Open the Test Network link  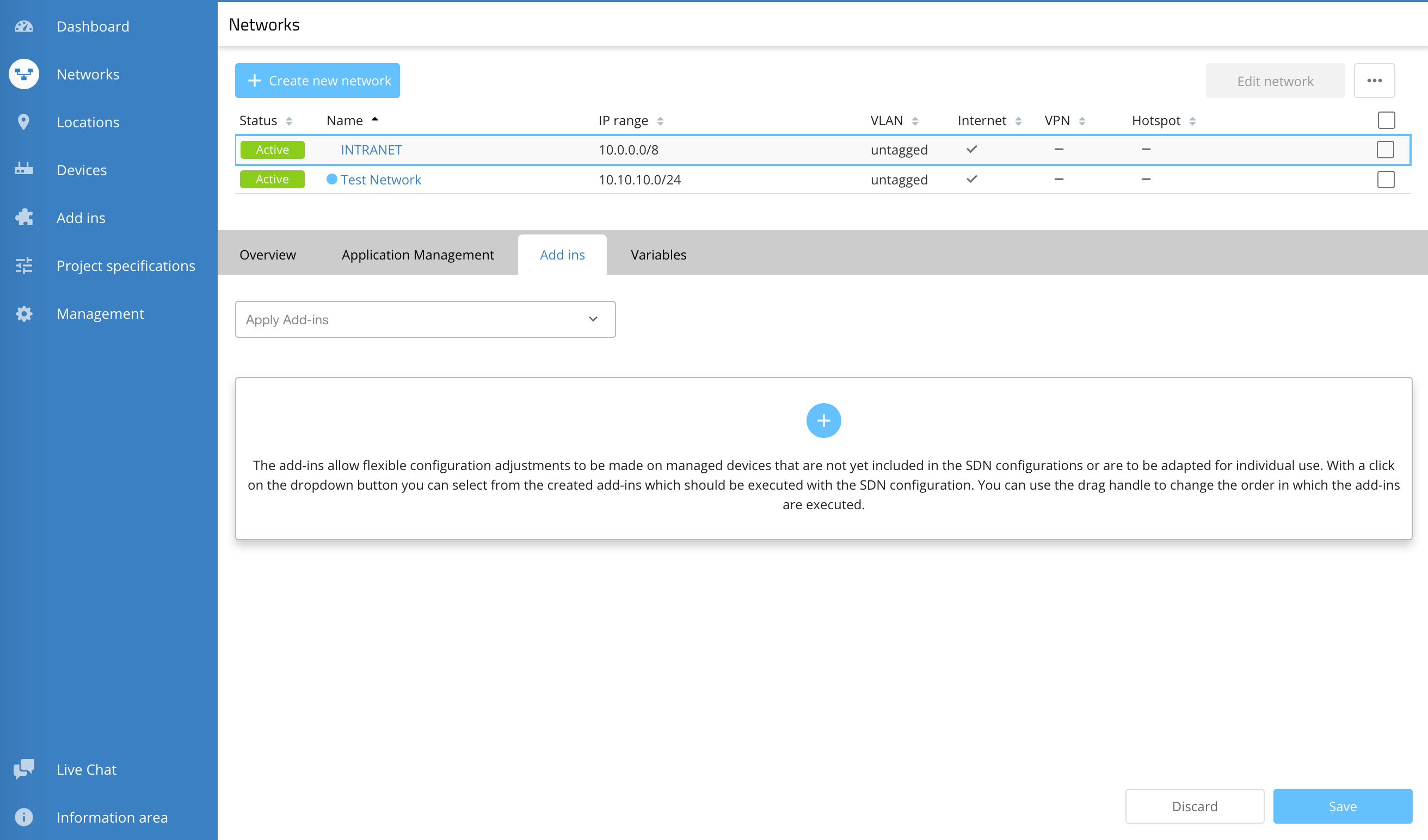click(381, 180)
